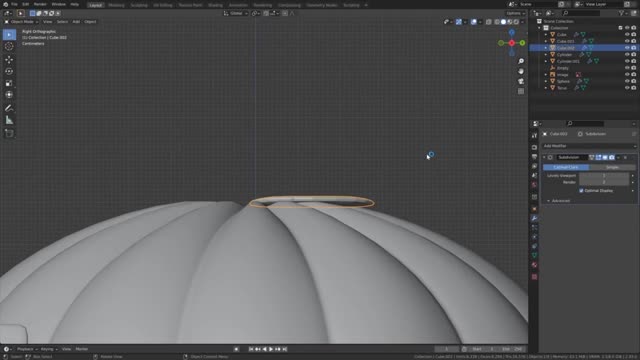Click the red X axis gizmo ball

511,43
